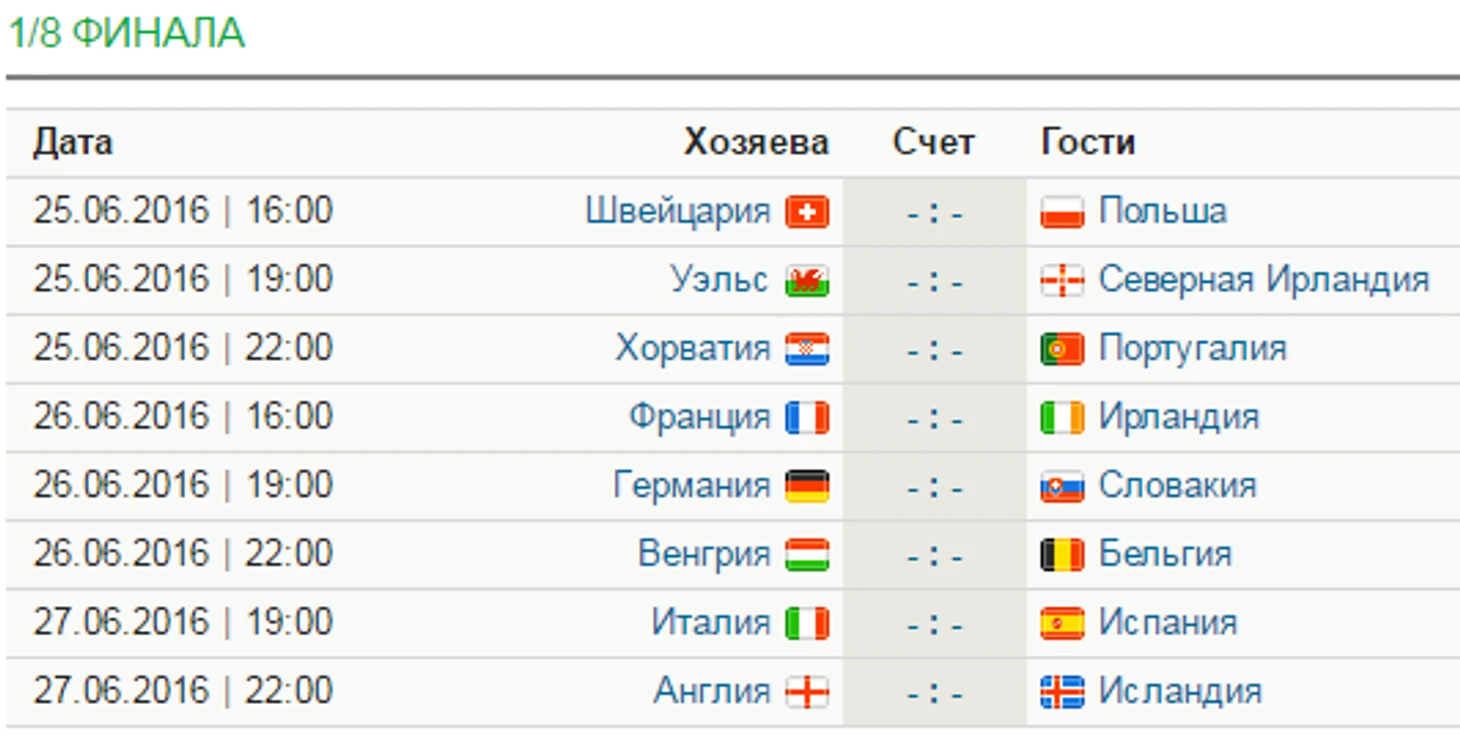Viewport: 1460px width, 752px height.
Task: Click the Germany flag icon
Action: click(x=807, y=486)
